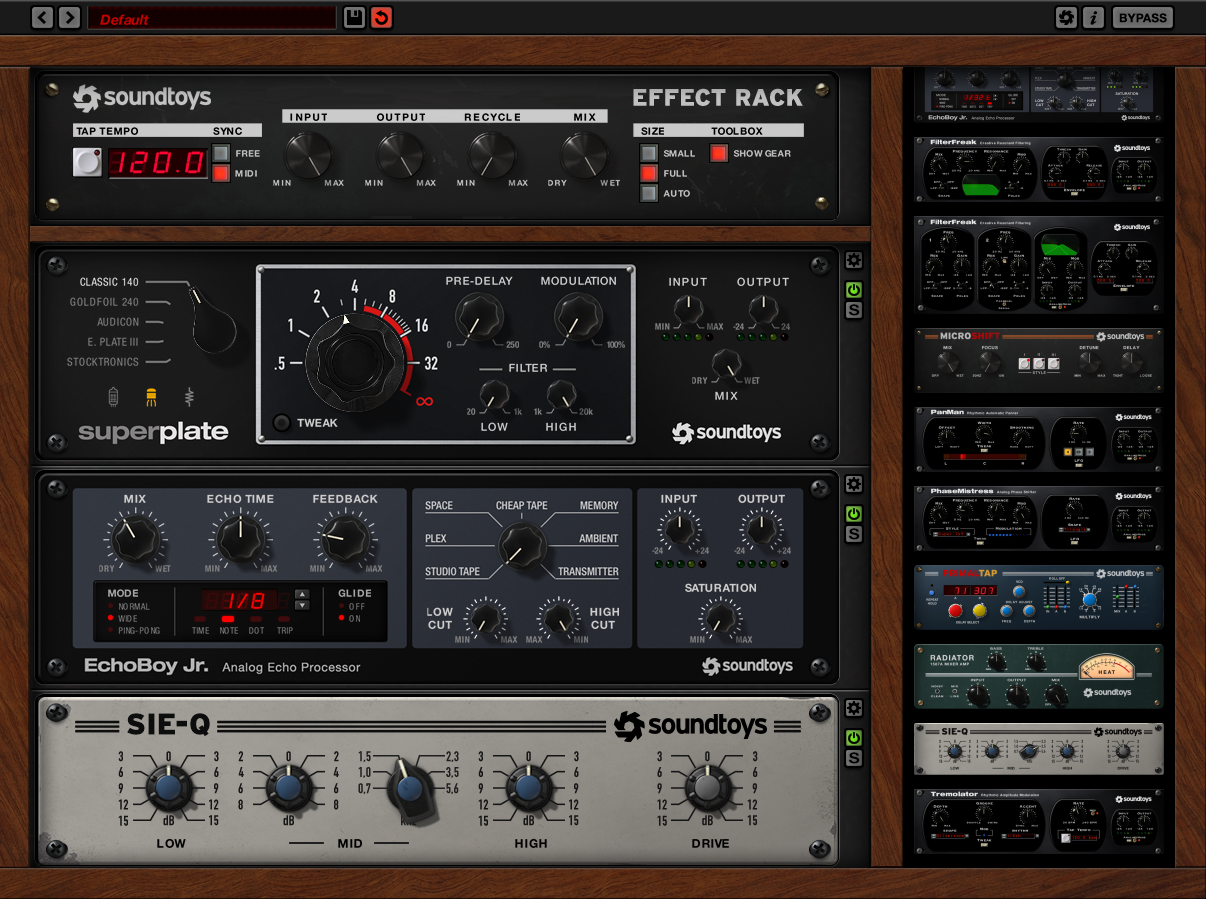Open Soundtoys logo settings icon in top bar

tap(1066, 17)
